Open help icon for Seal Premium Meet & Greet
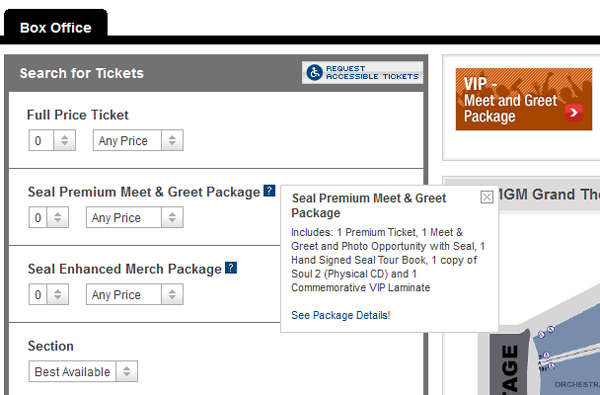The image size is (600, 395). (x=269, y=191)
